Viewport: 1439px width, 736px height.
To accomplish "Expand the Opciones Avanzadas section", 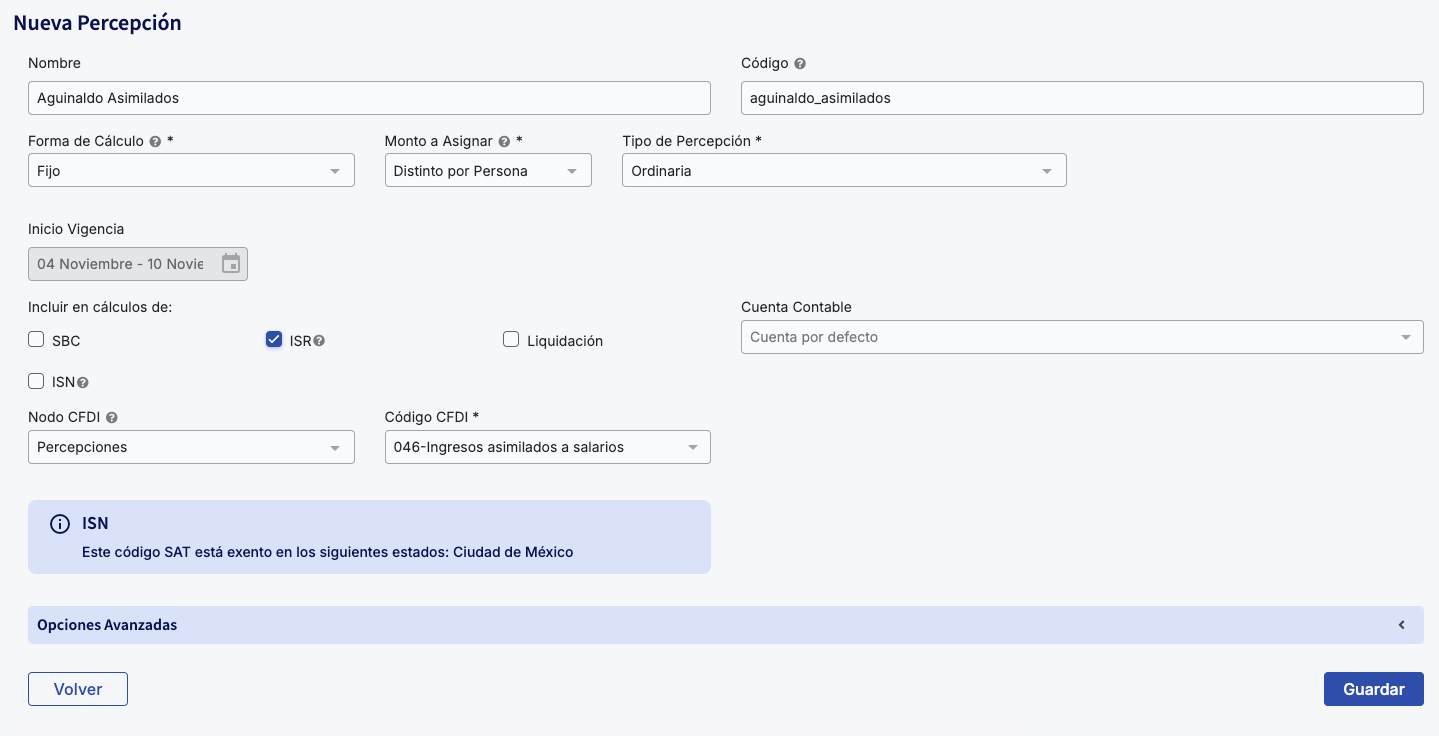I will point(725,625).
